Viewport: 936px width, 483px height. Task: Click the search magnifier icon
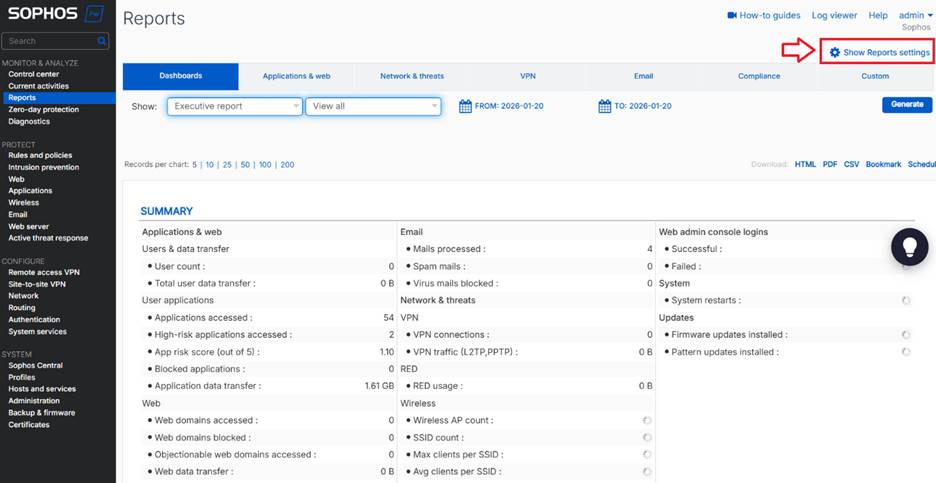pyautogui.click(x=102, y=41)
